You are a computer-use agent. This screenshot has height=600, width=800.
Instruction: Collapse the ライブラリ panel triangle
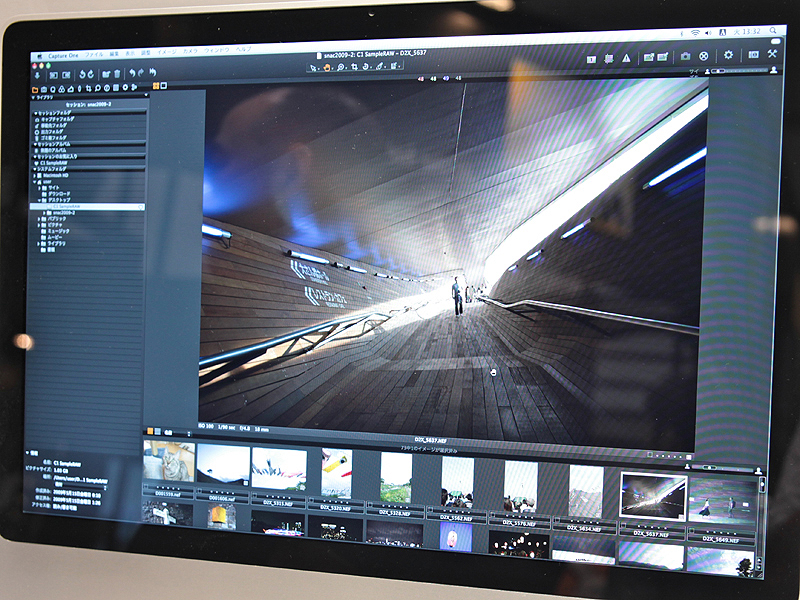click(x=33, y=97)
